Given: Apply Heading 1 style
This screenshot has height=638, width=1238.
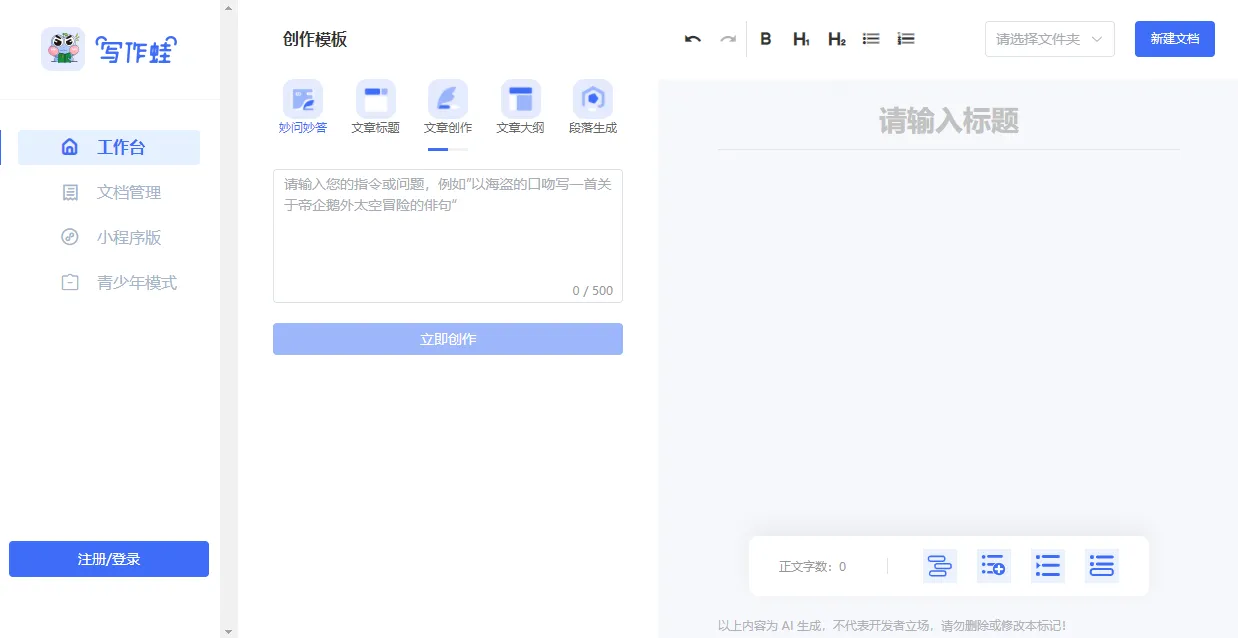Looking at the screenshot, I should (801, 39).
